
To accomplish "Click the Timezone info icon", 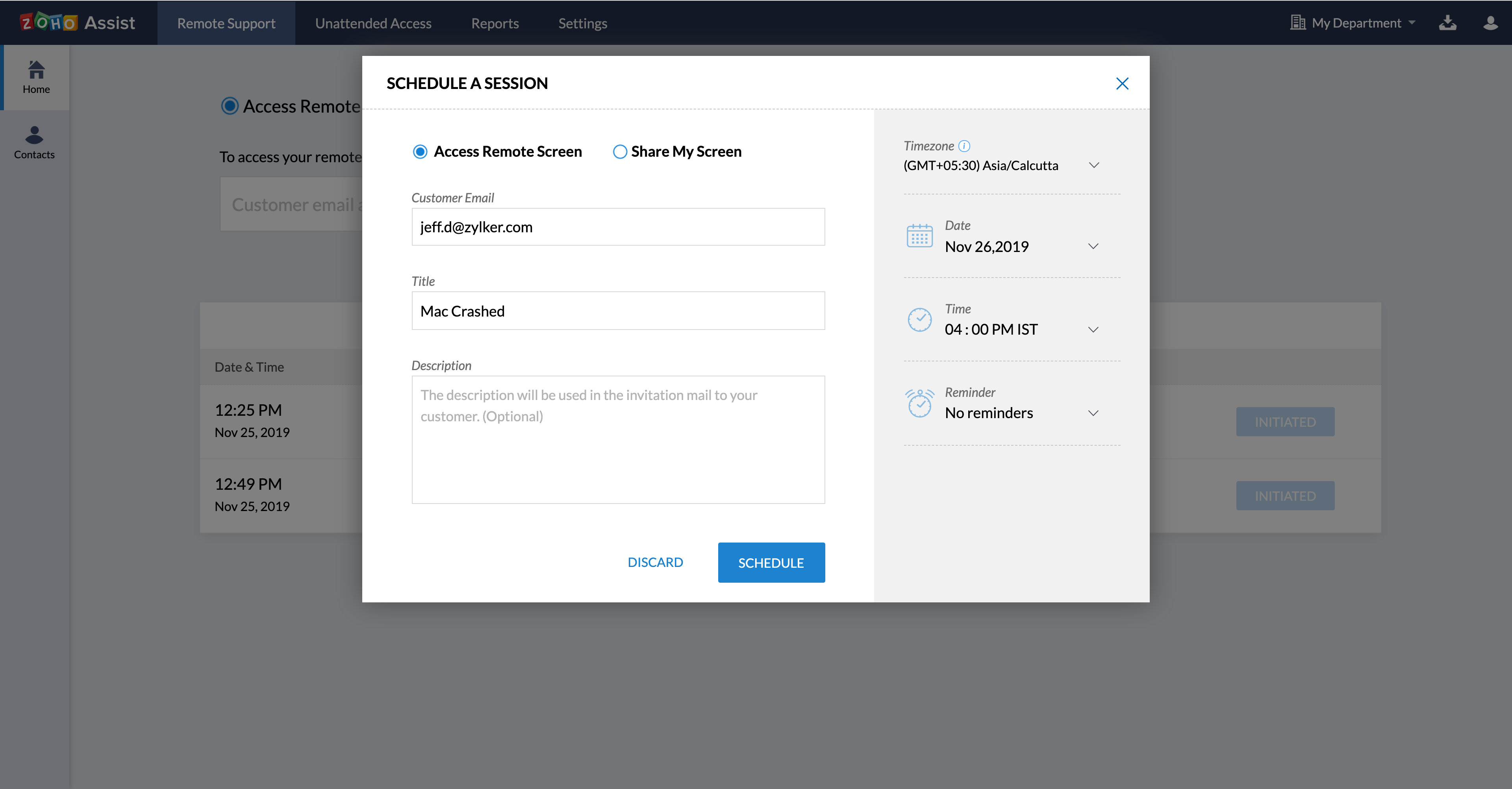I will click(x=964, y=146).
